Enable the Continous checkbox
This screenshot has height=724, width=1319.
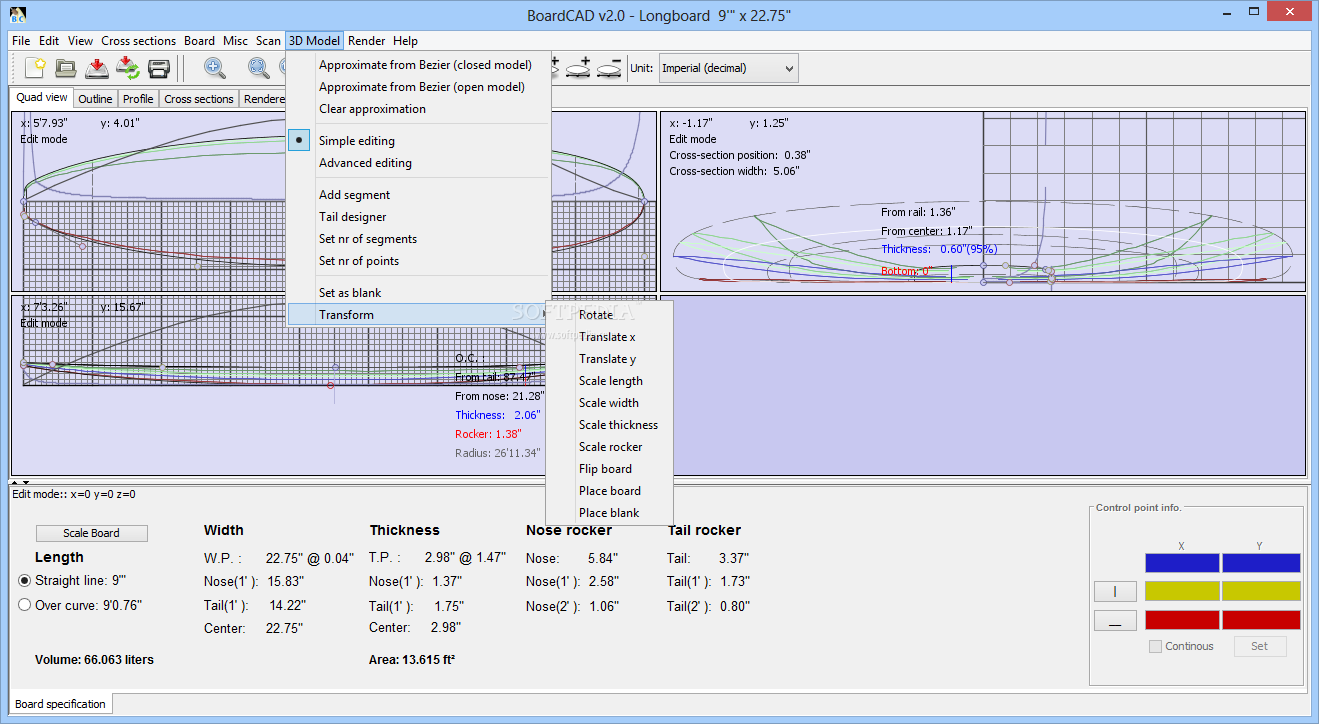point(1155,646)
